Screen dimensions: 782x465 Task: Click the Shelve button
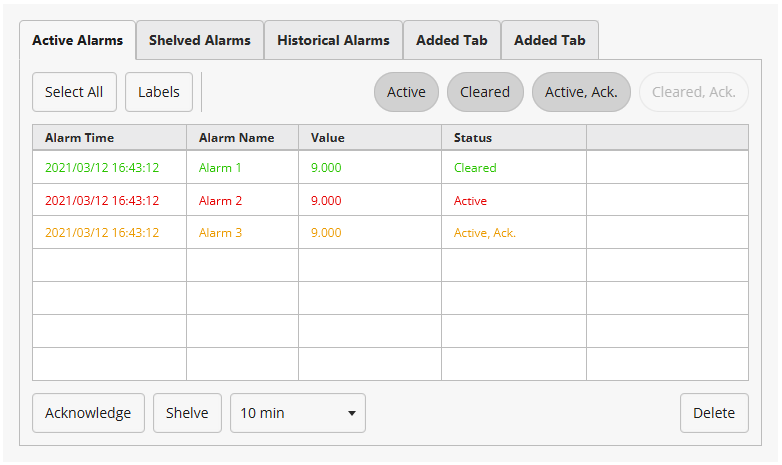click(x=187, y=413)
